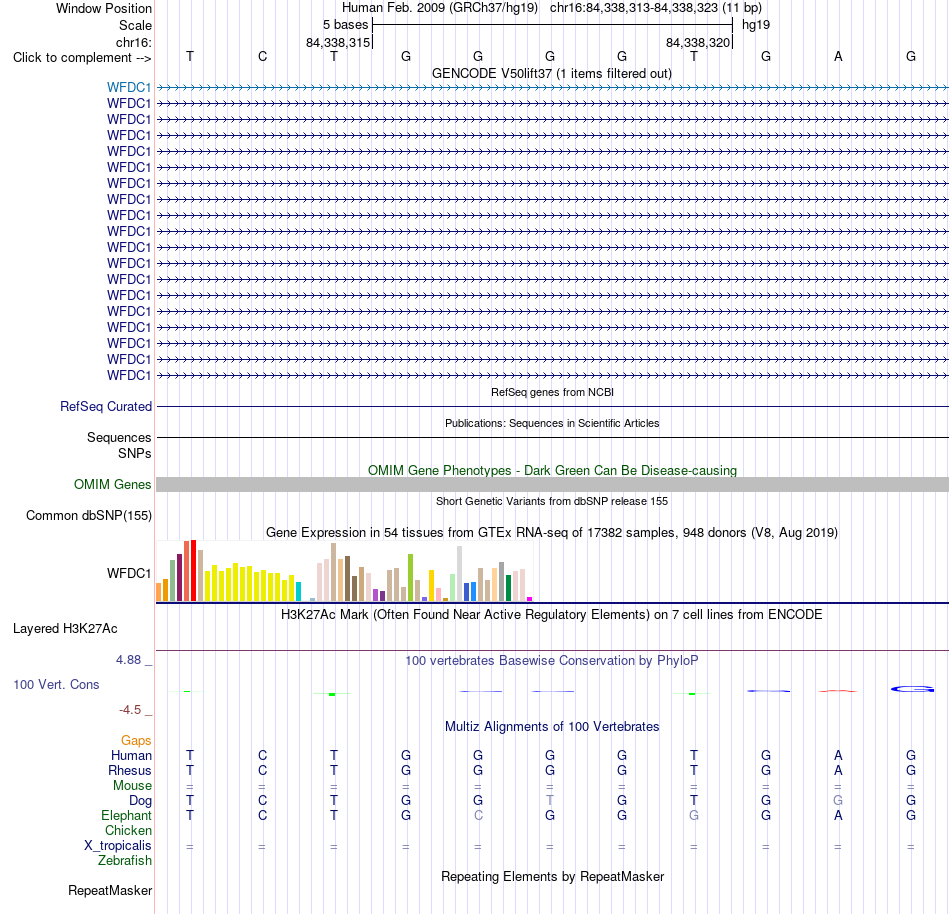950x914 pixels.
Task: Click the C base in the Rhesus alignment row
Action: pos(262,770)
